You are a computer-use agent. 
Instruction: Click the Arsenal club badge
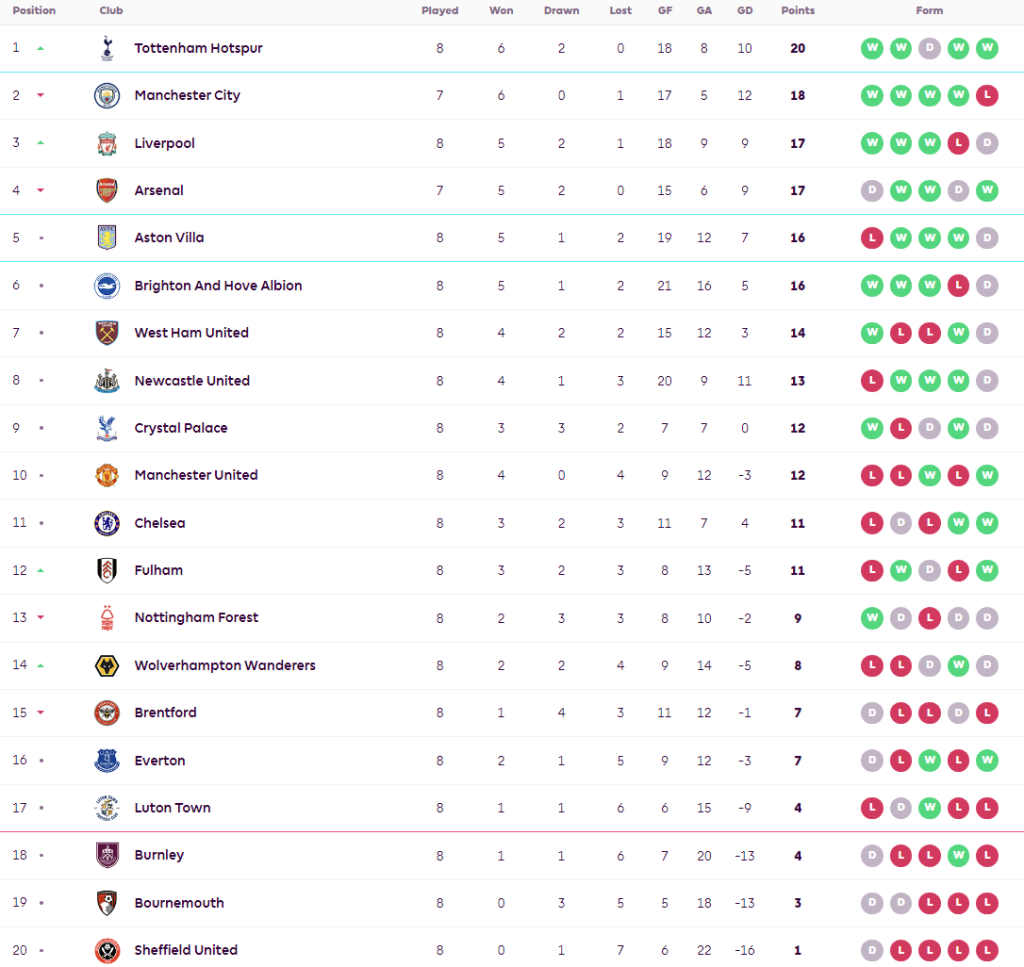tap(107, 191)
